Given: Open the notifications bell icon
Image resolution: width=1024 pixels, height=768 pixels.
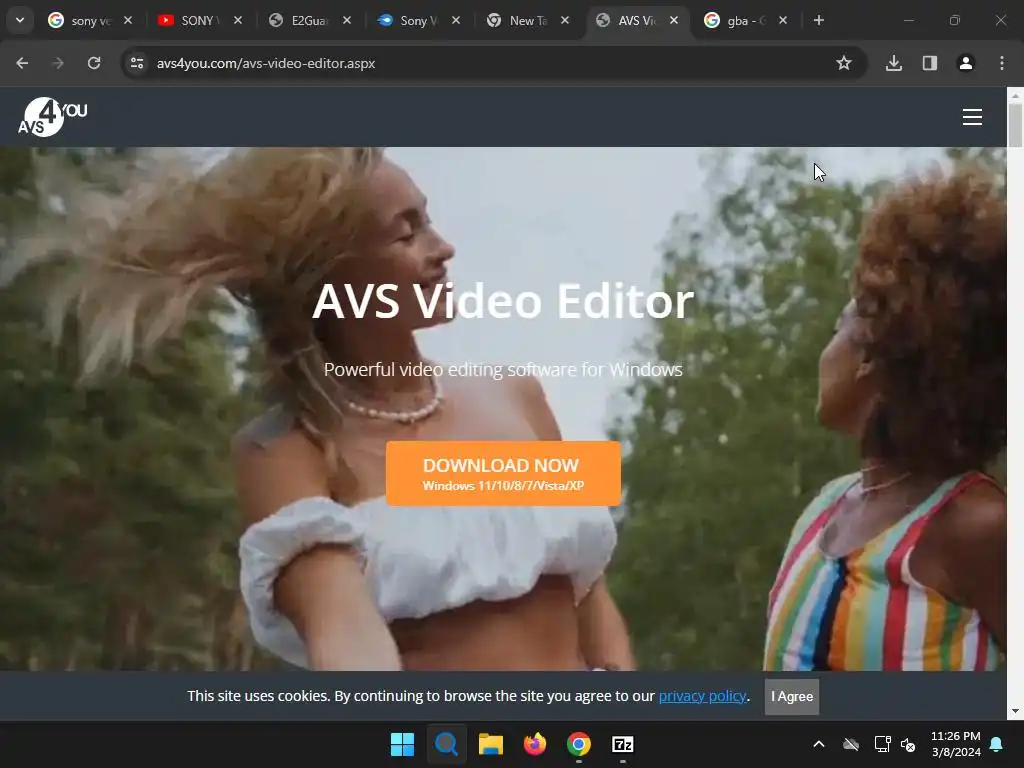Looking at the screenshot, I should pos(997,744).
